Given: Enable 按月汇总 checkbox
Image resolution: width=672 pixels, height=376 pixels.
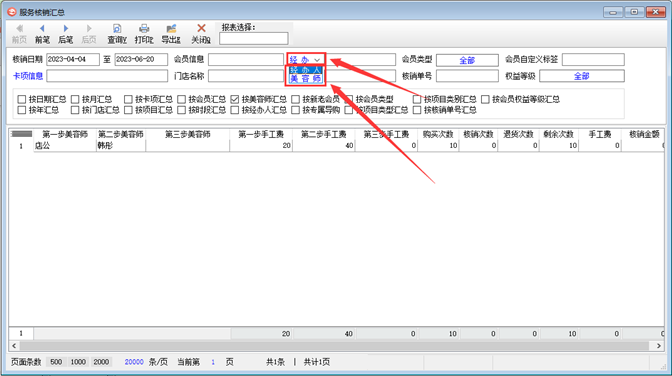Looking at the screenshot, I should click(x=75, y=99).
